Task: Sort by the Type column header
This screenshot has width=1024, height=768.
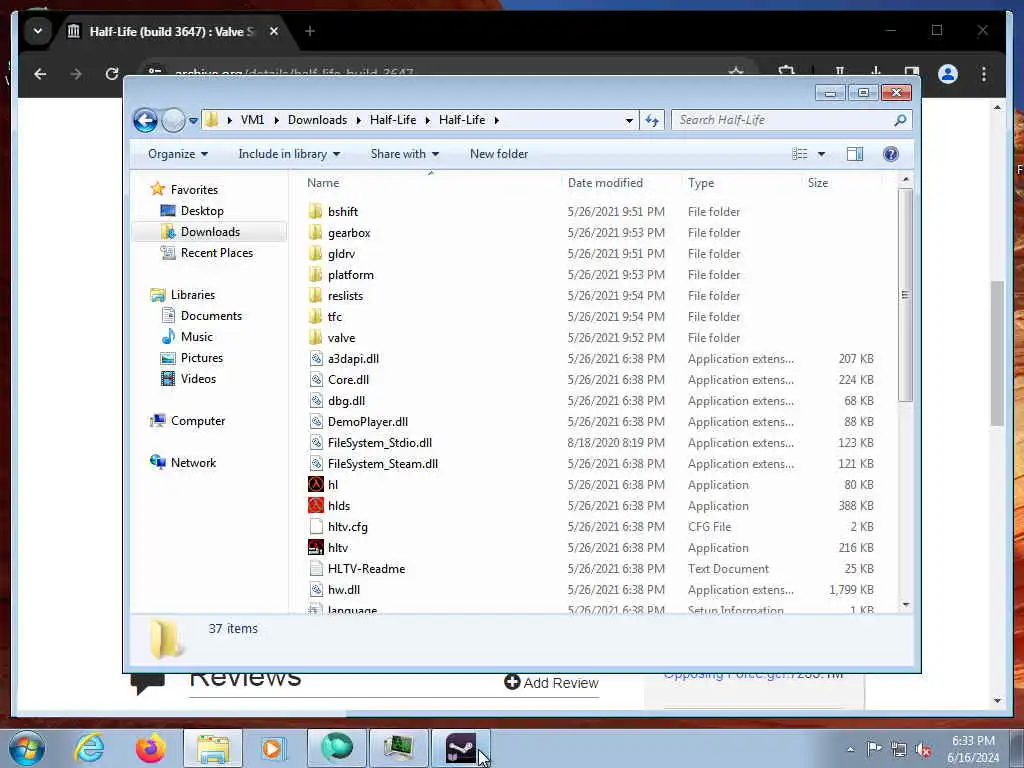Action: pyautogui.click(x=701, y=183)
